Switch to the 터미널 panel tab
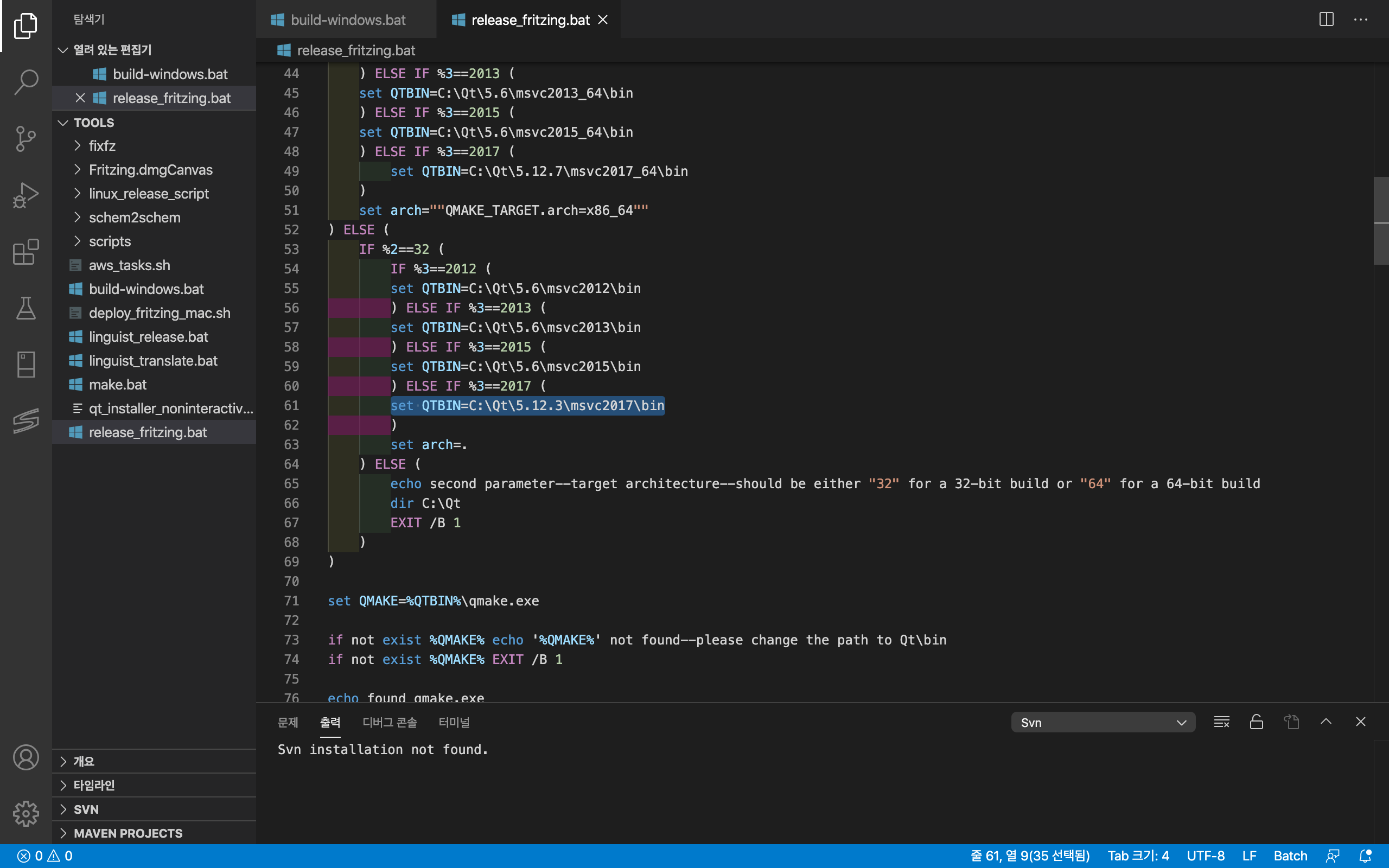This screenshot has width=1389, height=868. tap(454, 723)
